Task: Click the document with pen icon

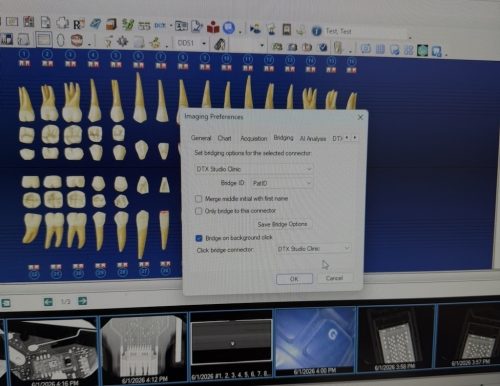Action: tap(197, 27)
